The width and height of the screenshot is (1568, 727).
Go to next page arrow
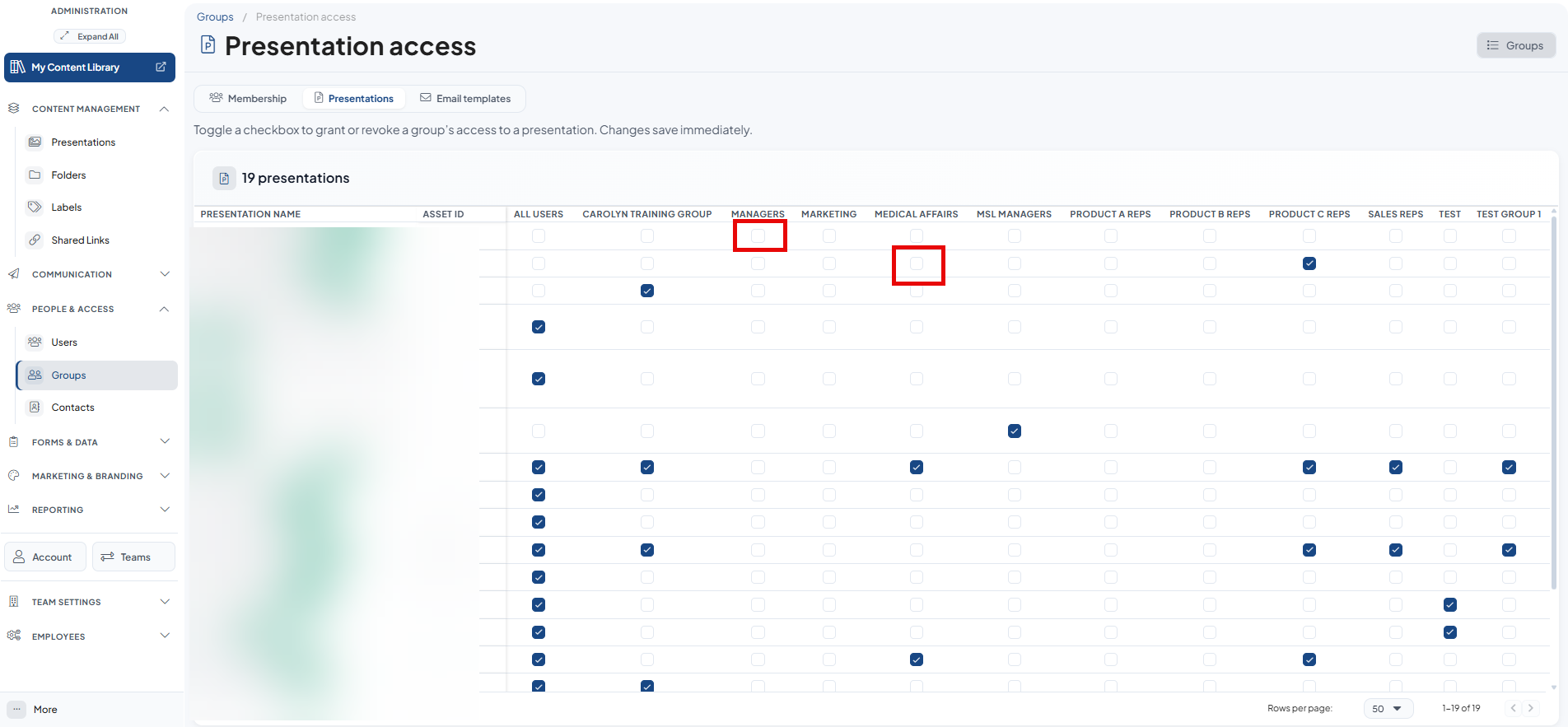click(x=1531, y=708)
